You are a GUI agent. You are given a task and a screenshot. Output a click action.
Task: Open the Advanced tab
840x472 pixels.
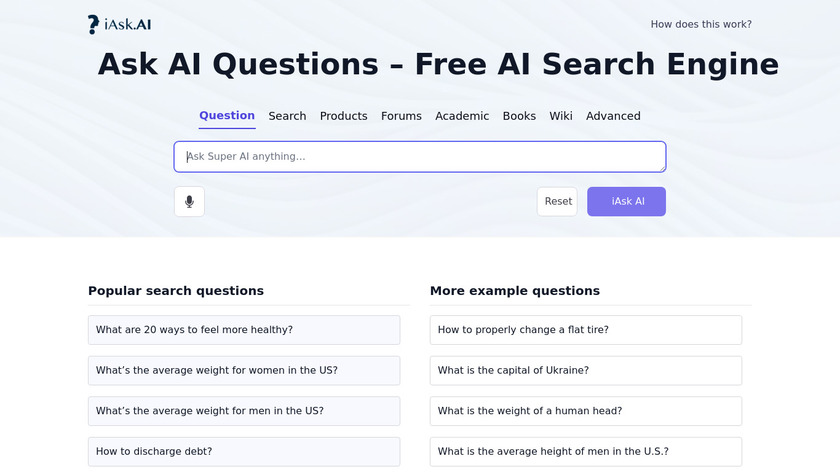click(x=613, y=116)
